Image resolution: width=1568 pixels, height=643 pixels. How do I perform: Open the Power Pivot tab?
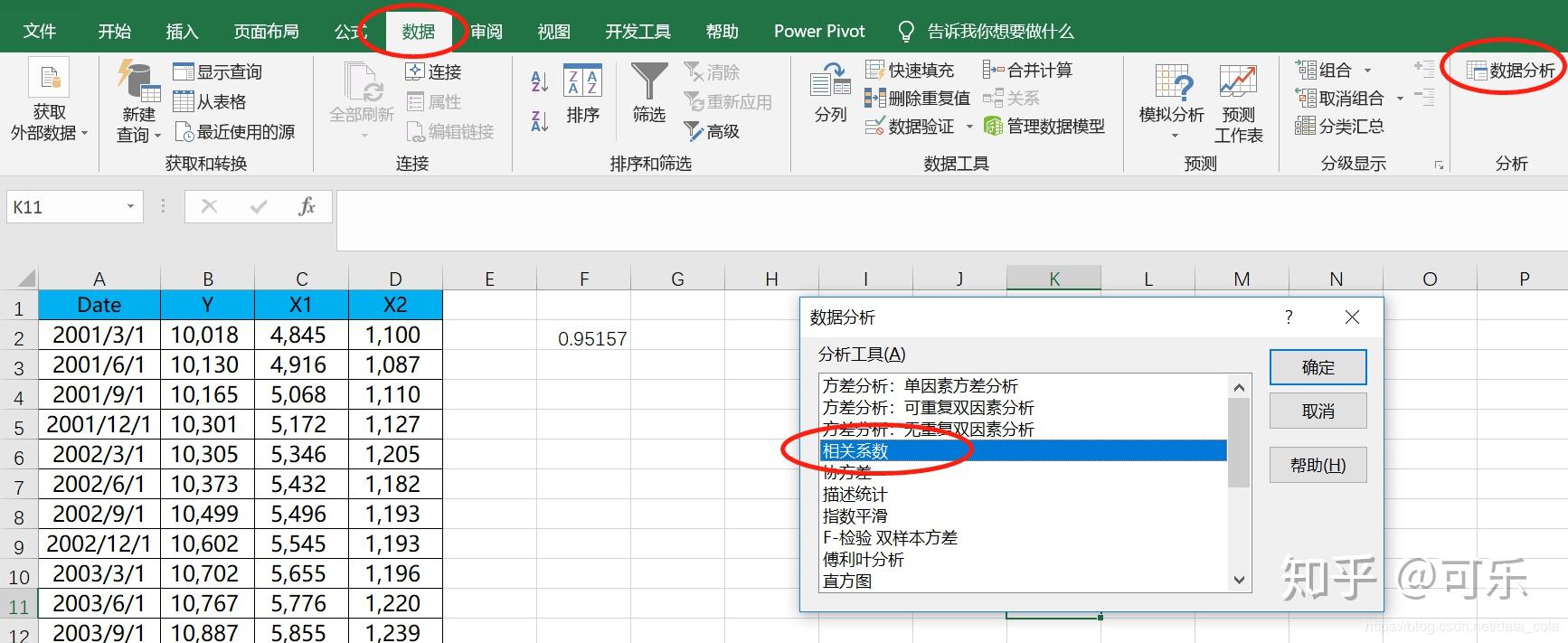[x=819, y=32]
